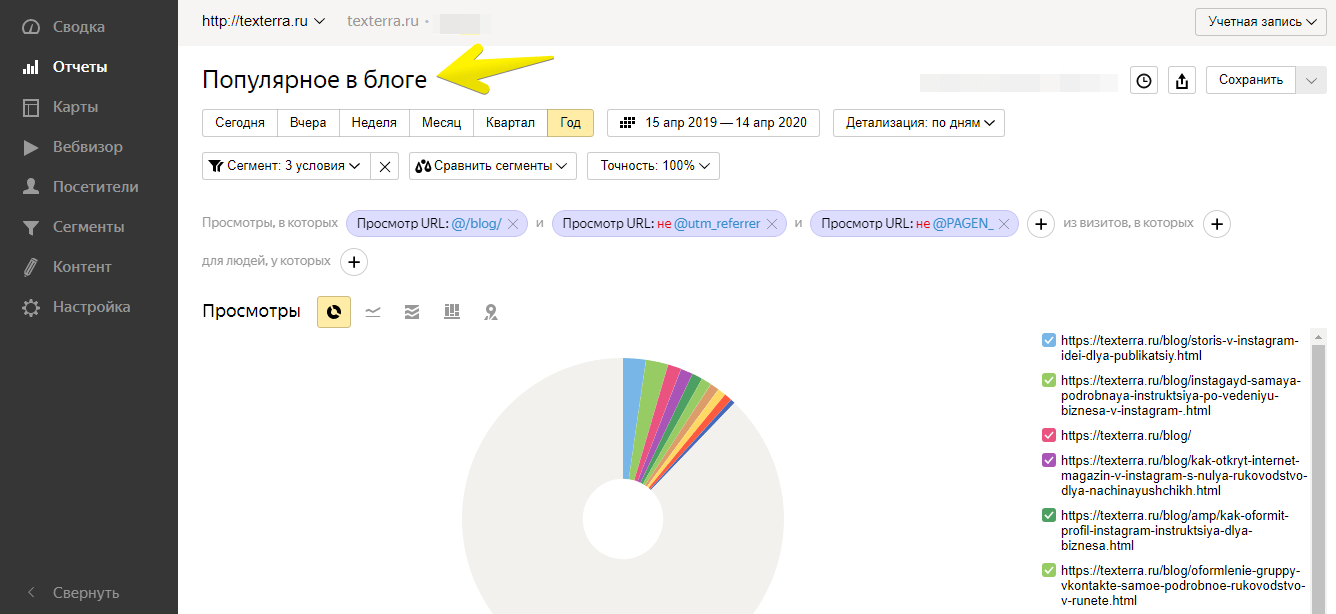Select the pie chart view
Image resolution: width=1336 pixels, height=614 pixels.
coord(334,312)
